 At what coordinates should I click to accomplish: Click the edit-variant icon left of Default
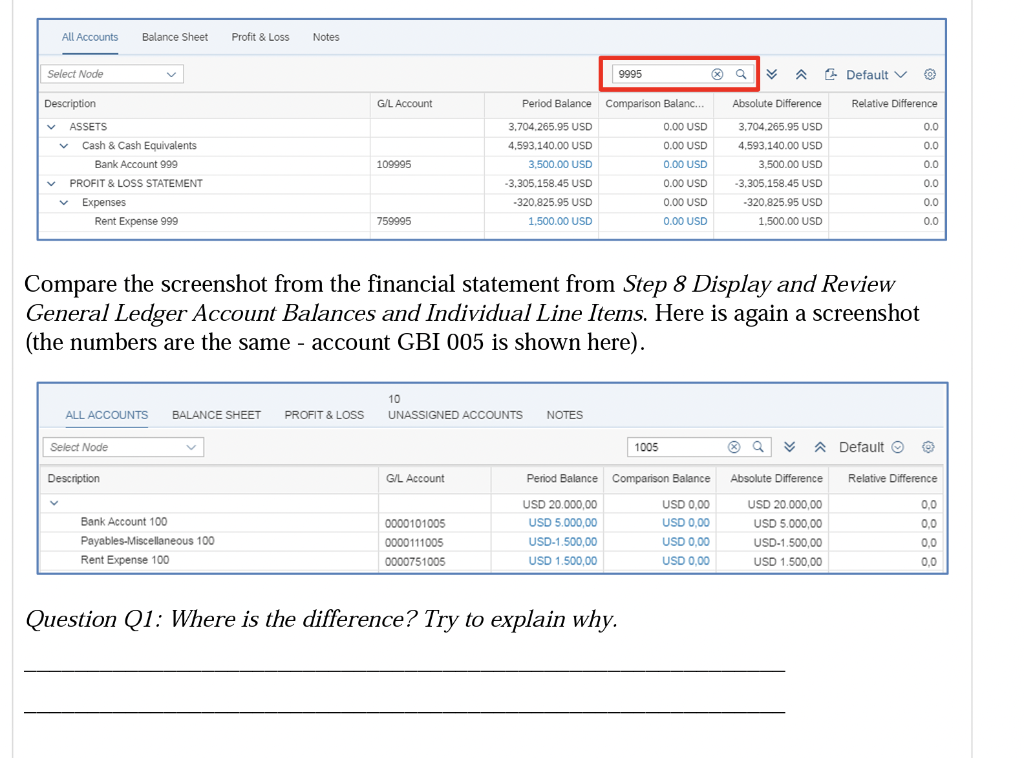829,74
